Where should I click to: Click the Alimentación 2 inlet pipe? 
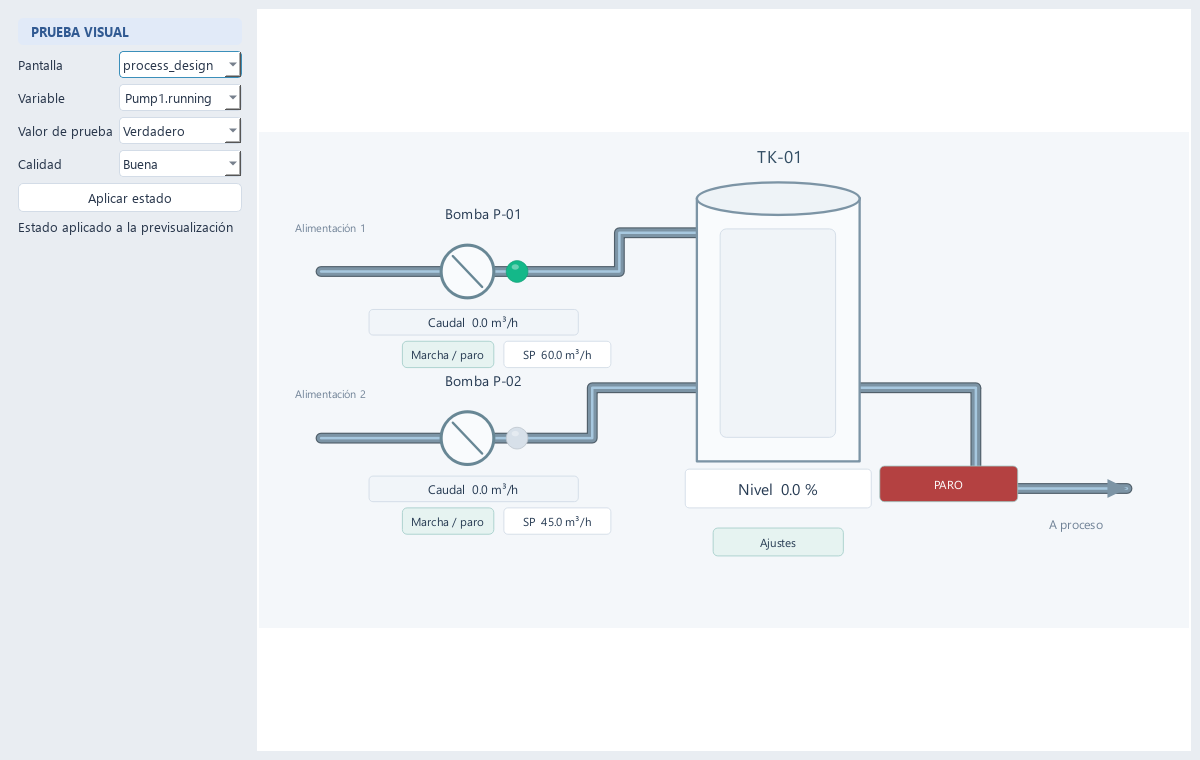pyautogui.click(x=379, y=438)
